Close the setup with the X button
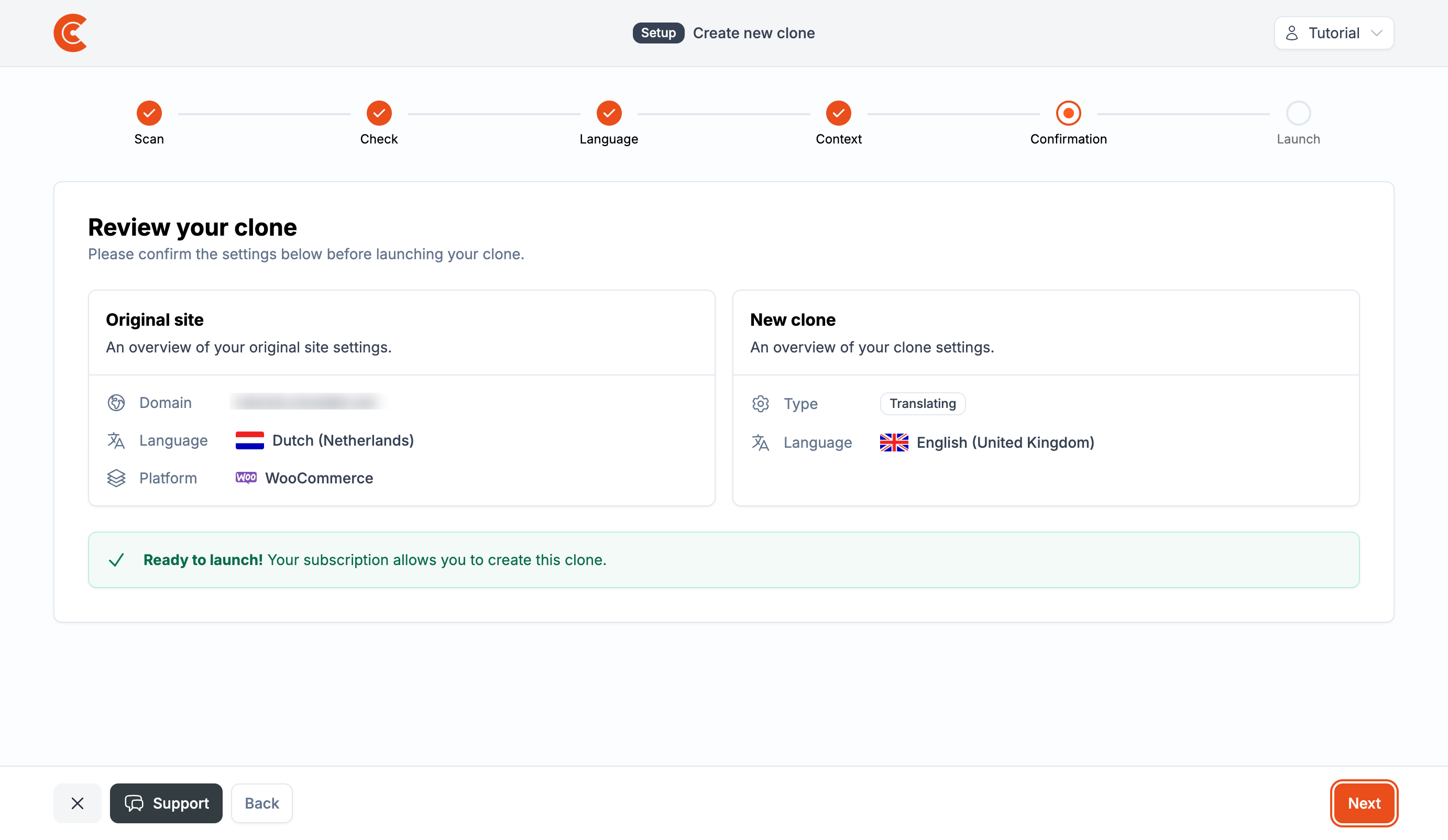Viewport: 1448px width, 840px height. tap(78, 803)
